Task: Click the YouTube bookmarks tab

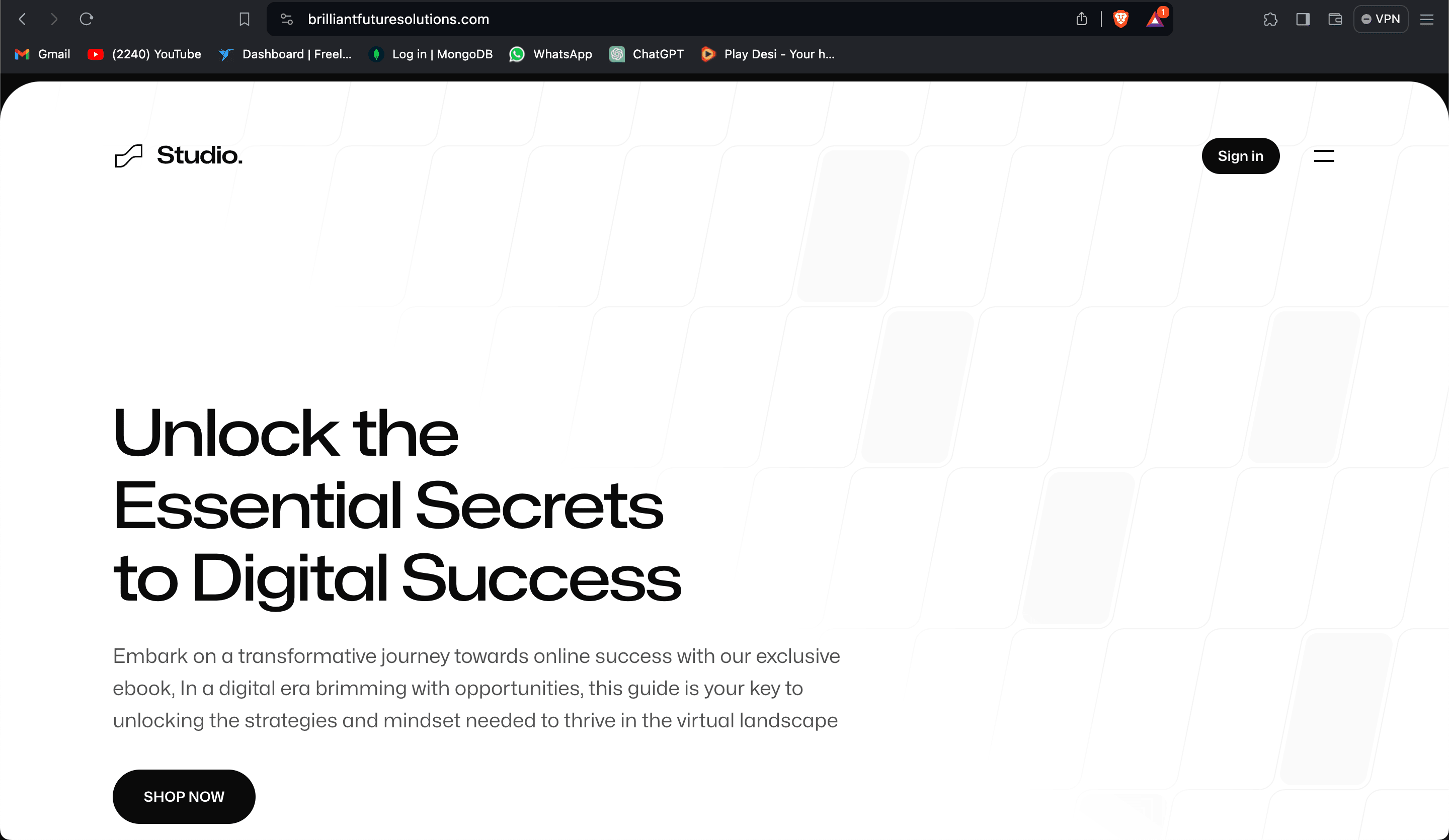Action: point(156,54)
